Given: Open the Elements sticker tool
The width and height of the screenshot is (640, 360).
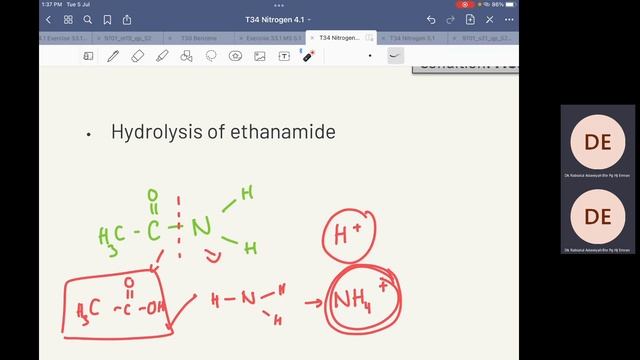Looking at the screenshot, I should 235,56.
